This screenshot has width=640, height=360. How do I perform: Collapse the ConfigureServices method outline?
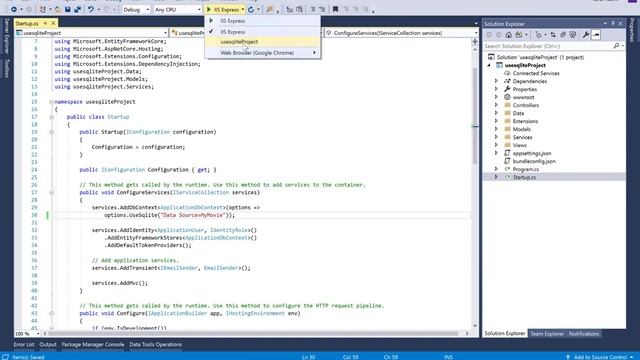pyautogui.click(x=51, y=192)
